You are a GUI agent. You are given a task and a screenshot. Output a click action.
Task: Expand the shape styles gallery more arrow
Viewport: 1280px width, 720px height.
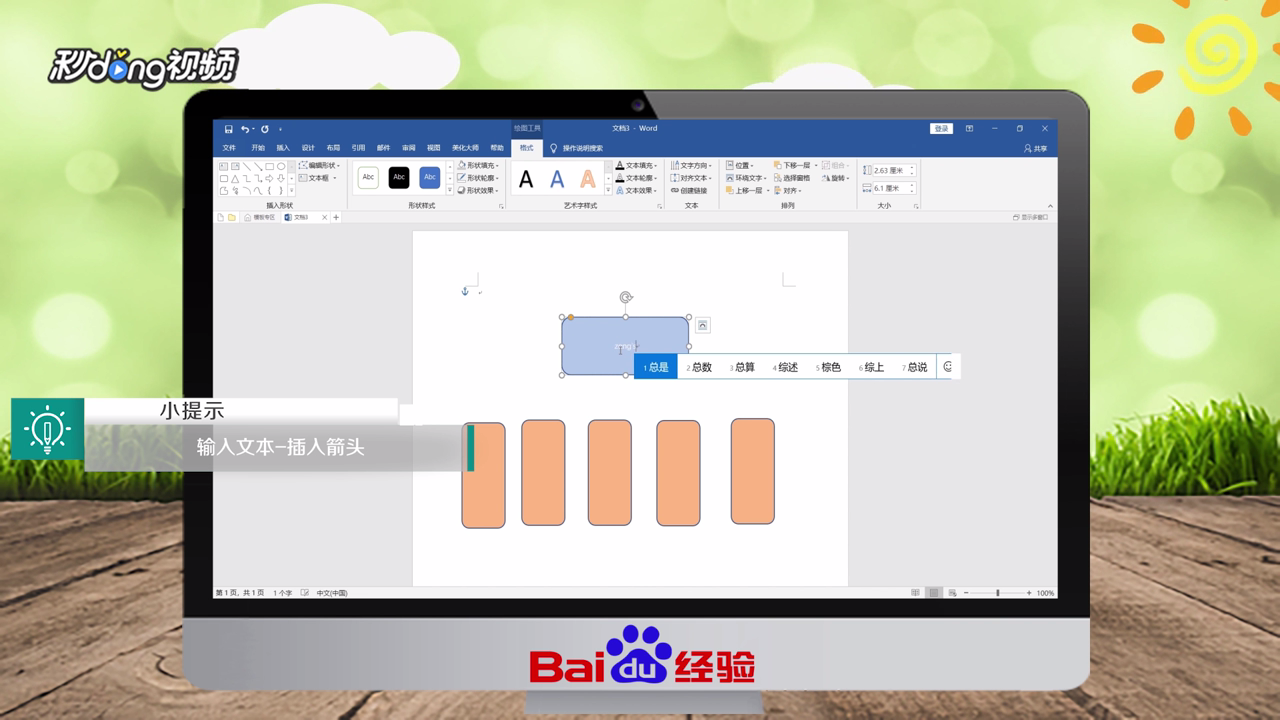click(x=450, y=190)
